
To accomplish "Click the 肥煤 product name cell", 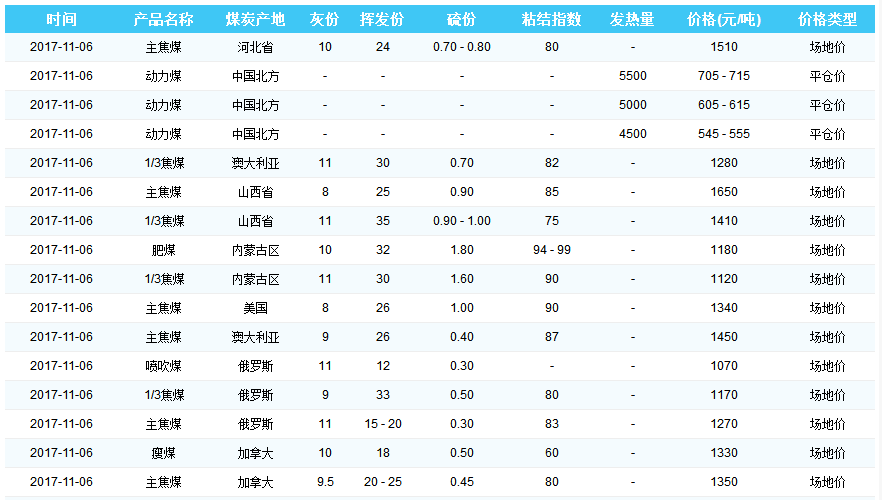I will (x=163, y=250).
